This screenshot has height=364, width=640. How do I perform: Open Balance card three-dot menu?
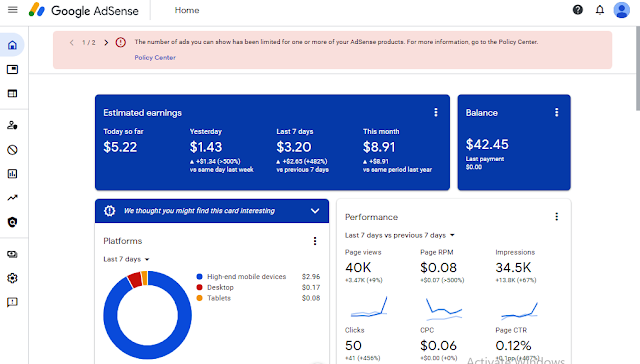click(x=556, y=112)
